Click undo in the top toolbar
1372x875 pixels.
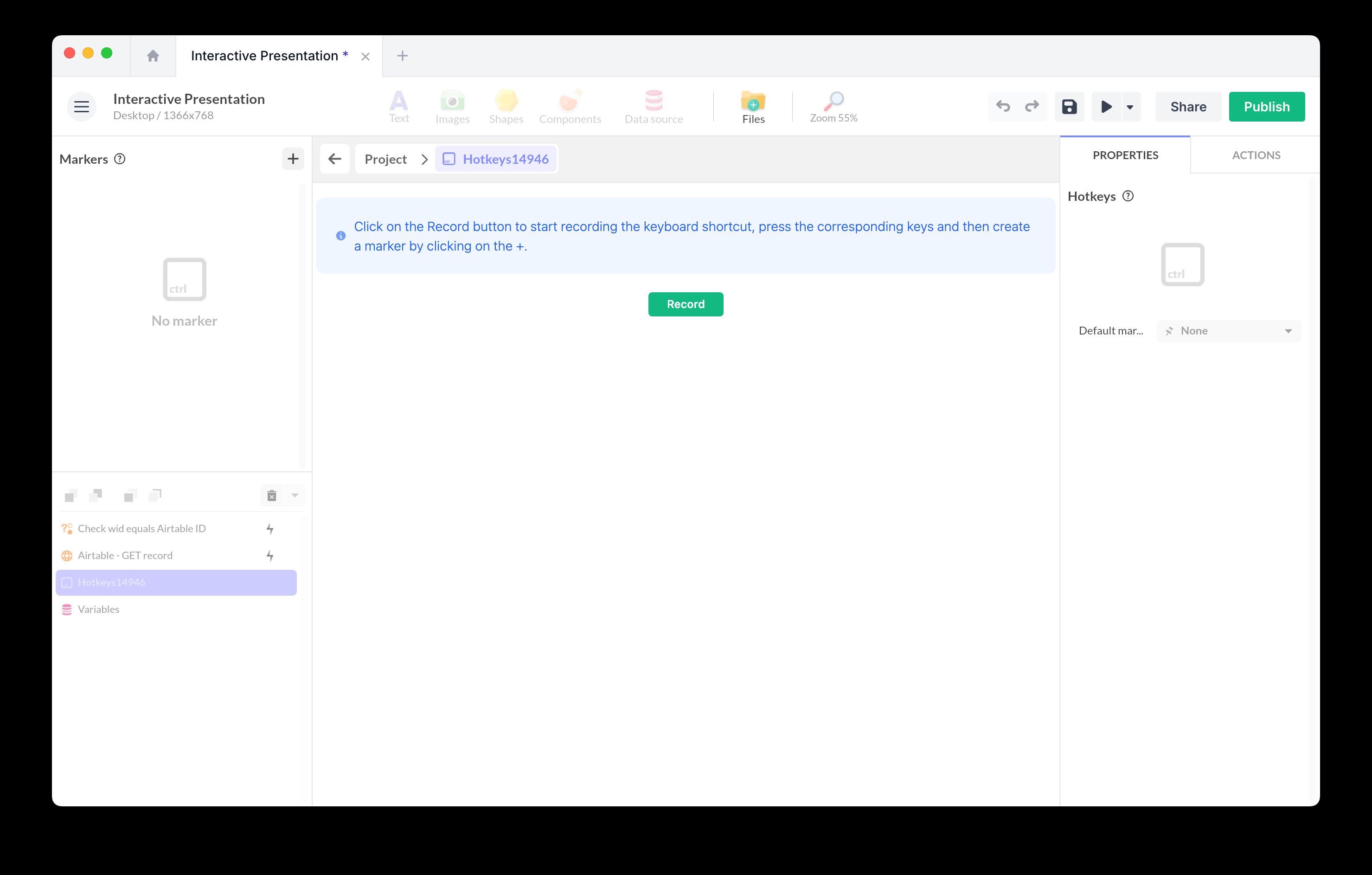1003,106
